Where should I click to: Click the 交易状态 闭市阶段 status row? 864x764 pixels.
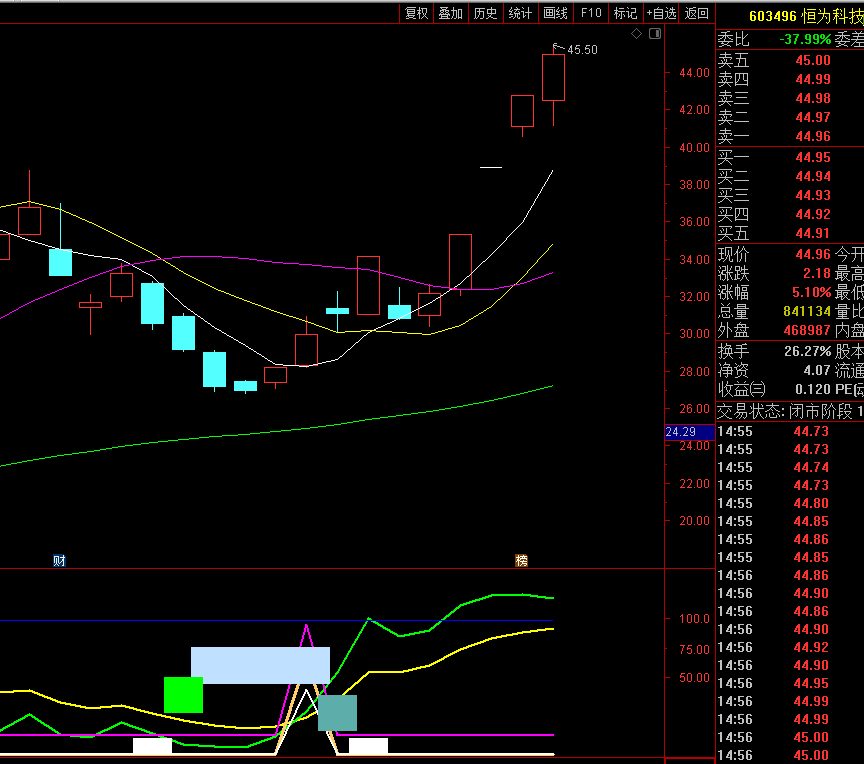(790, 411)
